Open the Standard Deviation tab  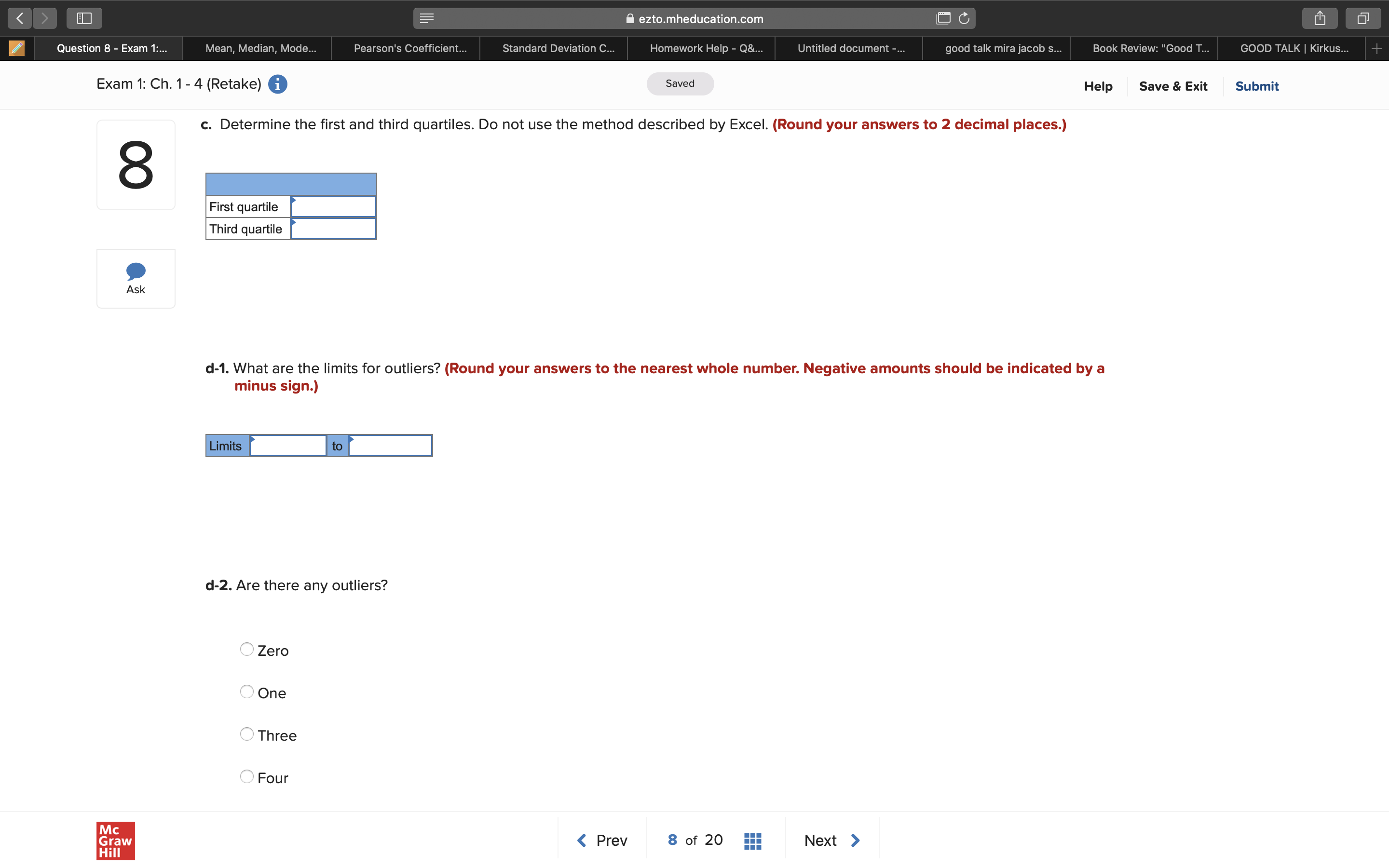(x=557, y=46)
